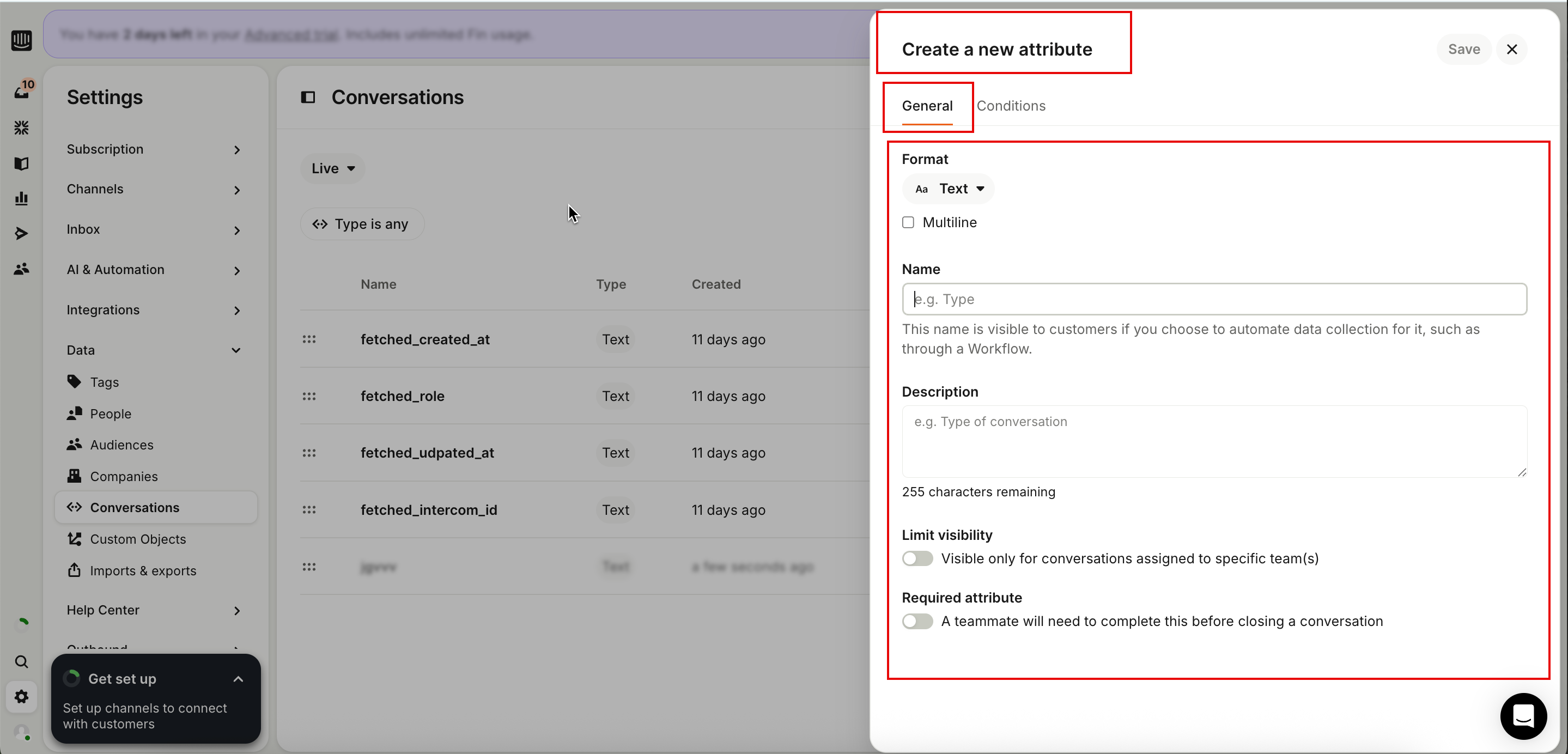Click the Get set up title
The image size is (1568, 754).
pyautogui.click(x=123, y=679)
